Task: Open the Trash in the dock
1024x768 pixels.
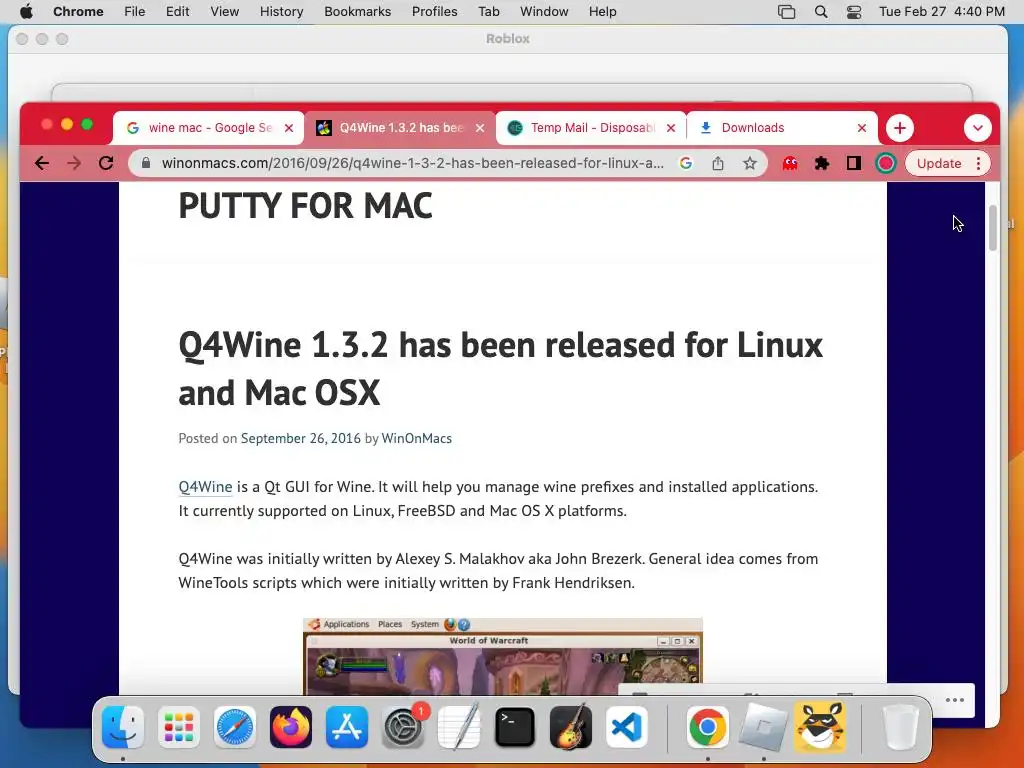Action: click(900, 726)
